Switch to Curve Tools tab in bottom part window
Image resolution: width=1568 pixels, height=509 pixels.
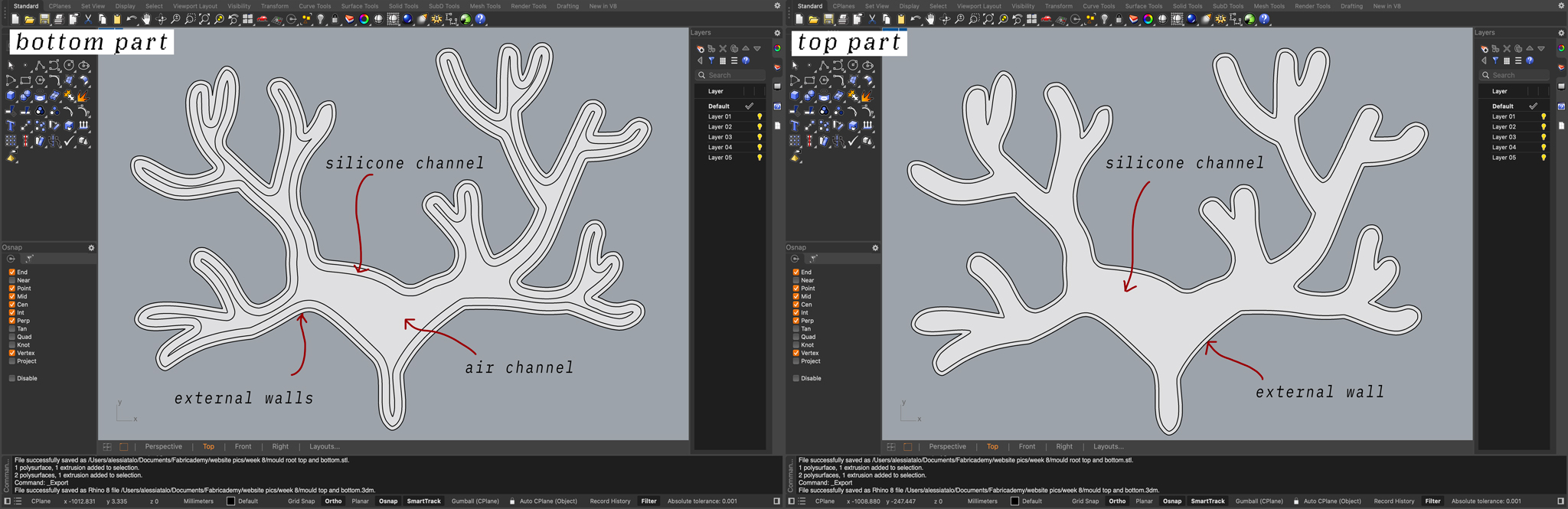(315, 6)
